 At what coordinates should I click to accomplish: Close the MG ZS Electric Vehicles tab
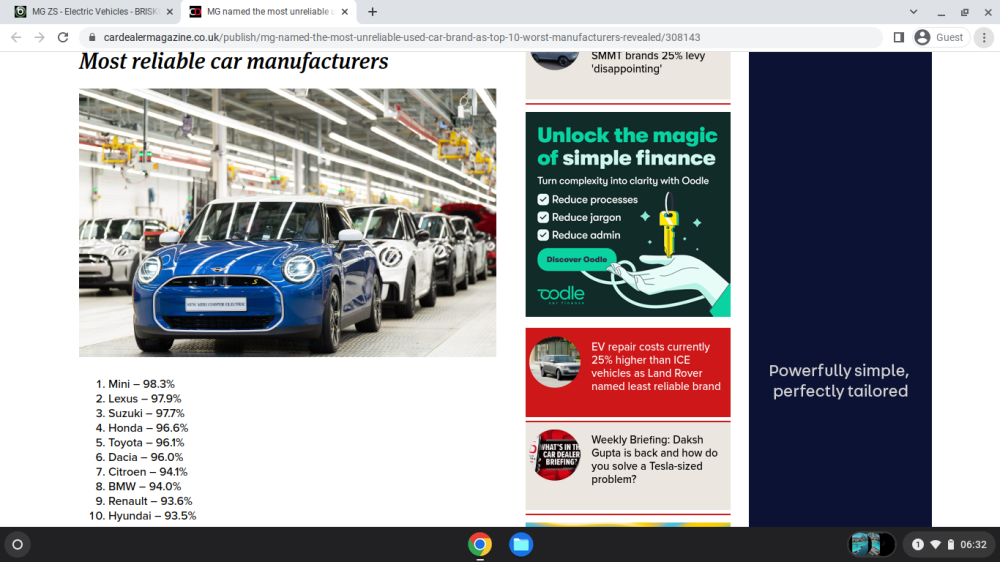[x=170, y=11]
